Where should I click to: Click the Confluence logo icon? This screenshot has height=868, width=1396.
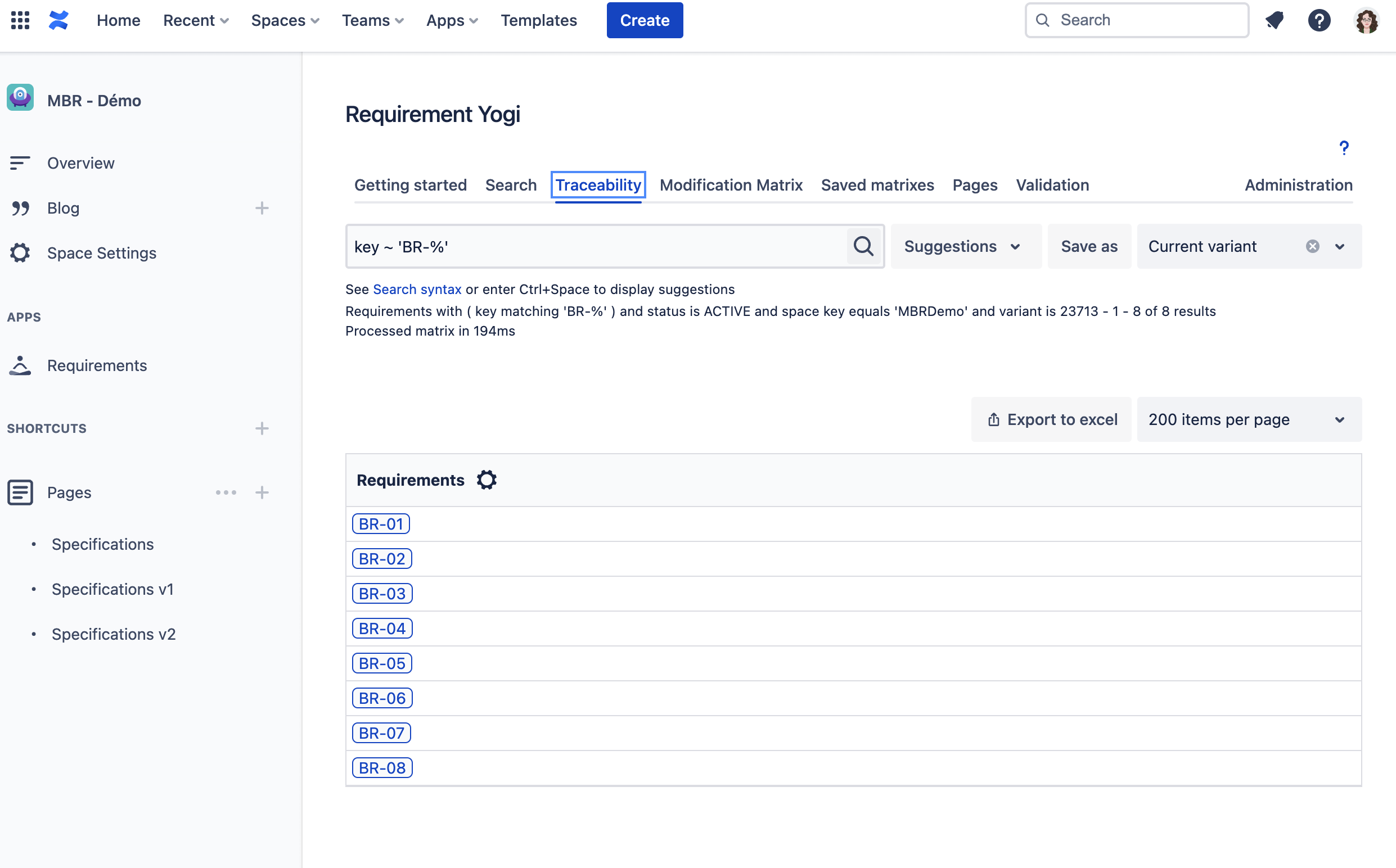pyautogui.click(x=58, y=20)
